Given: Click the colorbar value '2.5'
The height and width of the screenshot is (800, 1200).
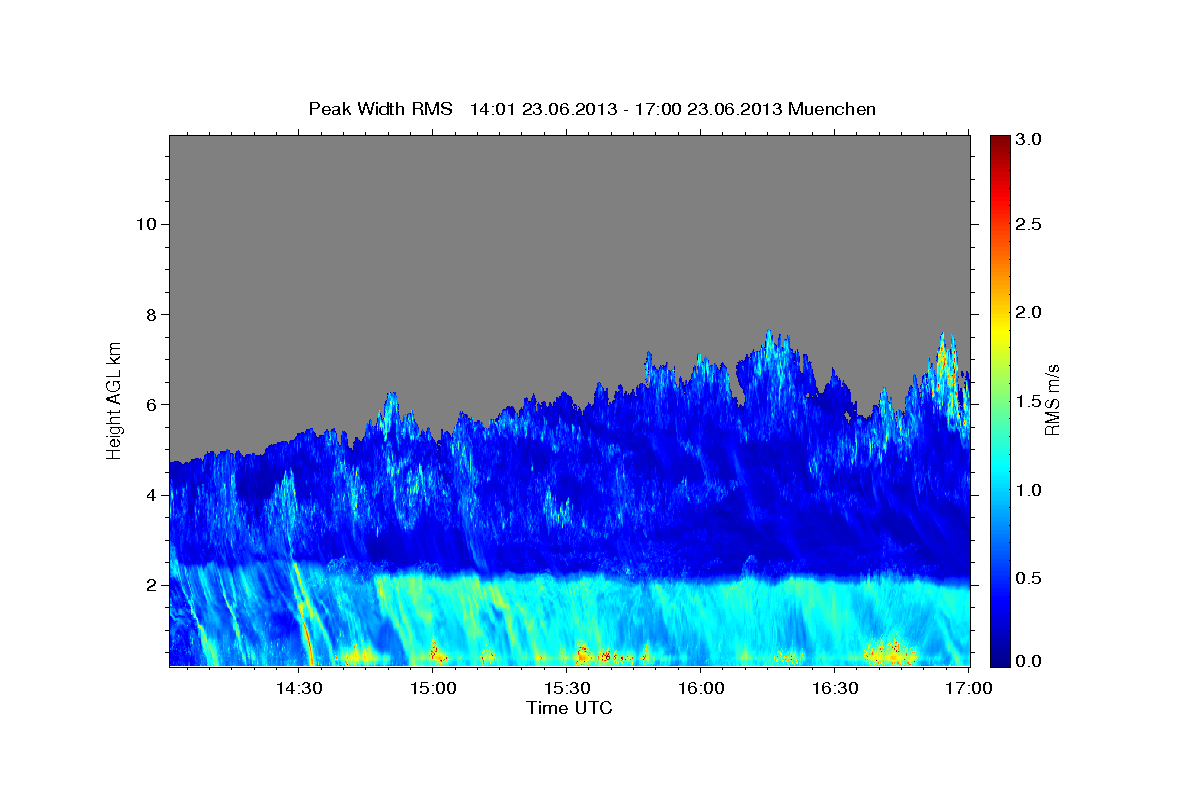Looking at the screenshot, I should point(1029,224).
